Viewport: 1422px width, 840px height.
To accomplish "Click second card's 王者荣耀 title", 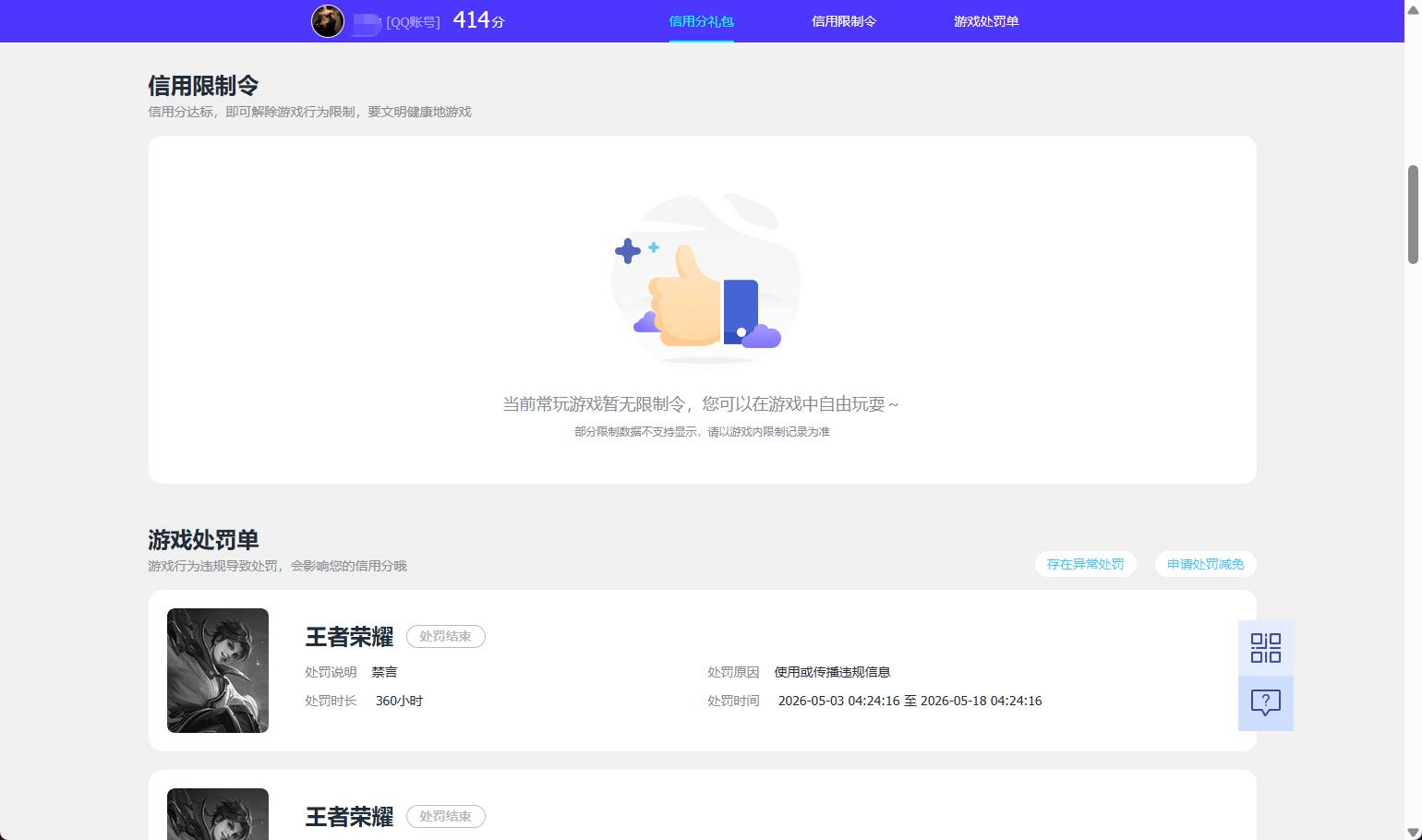I will pyautogui.click(x=349, y=817).
